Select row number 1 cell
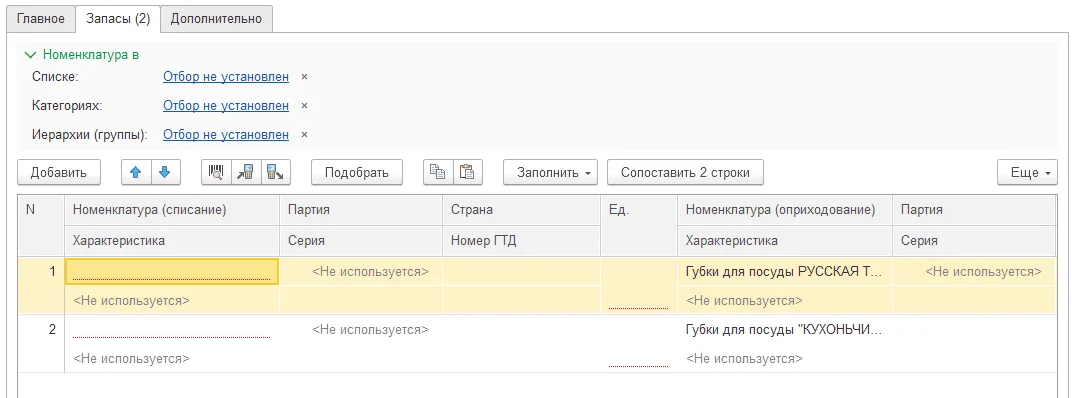This screenshot has height=398, width=1077. click(x=41, y=286)
